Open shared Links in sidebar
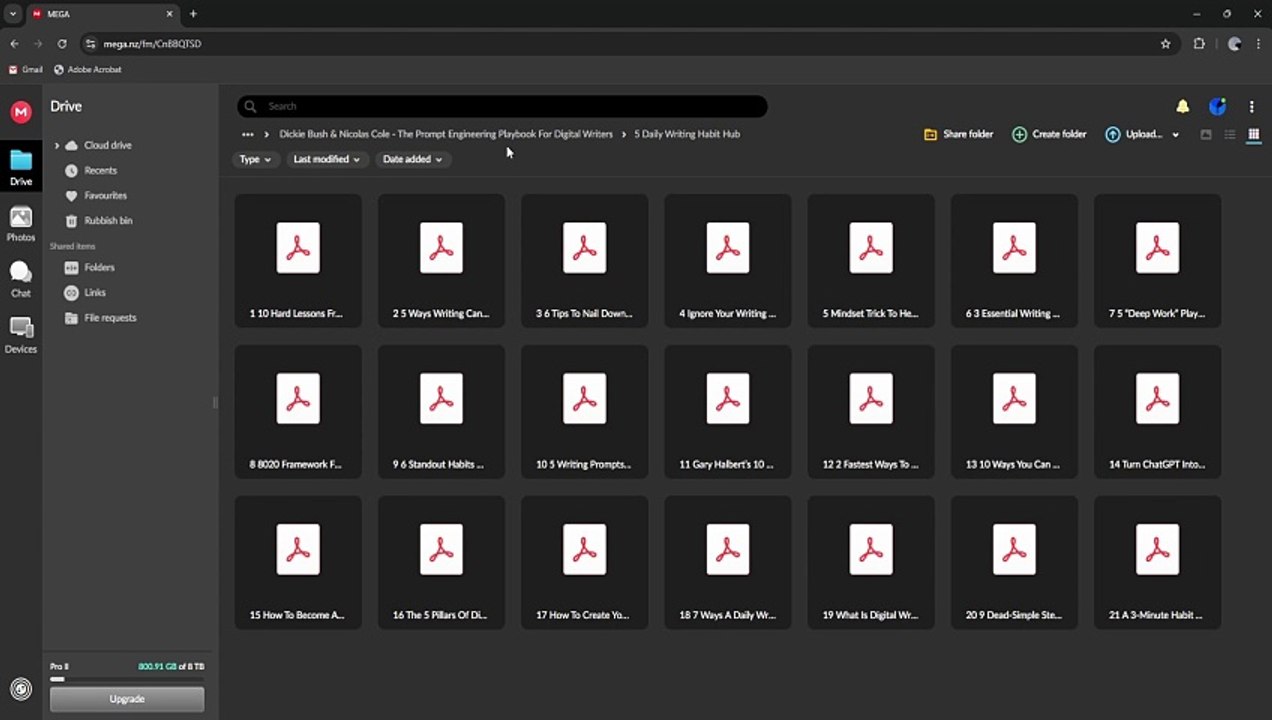 point(85,293)
